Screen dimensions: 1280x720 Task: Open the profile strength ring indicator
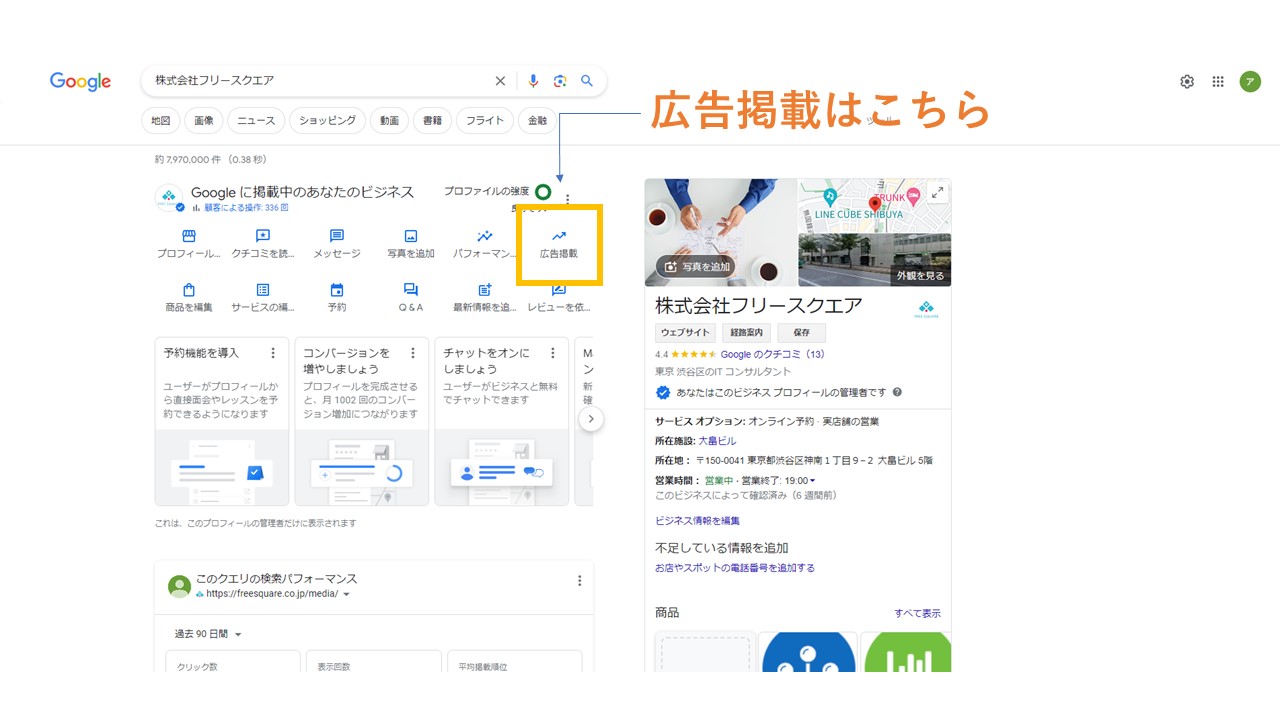coord(543,191)
